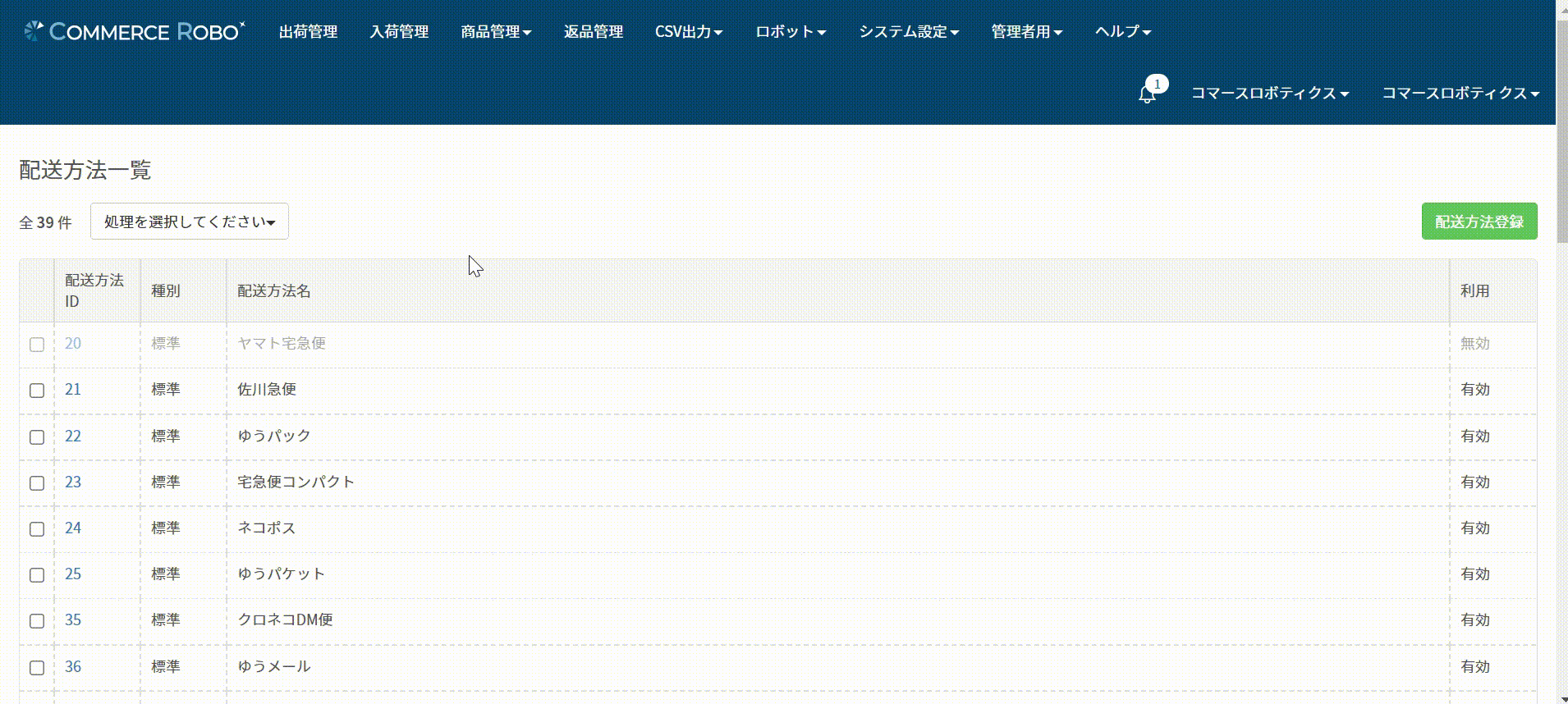Click the 有効 status of 佐川急便
The height and width of the screenshot is (704, 1568).
coord(1474,390)
